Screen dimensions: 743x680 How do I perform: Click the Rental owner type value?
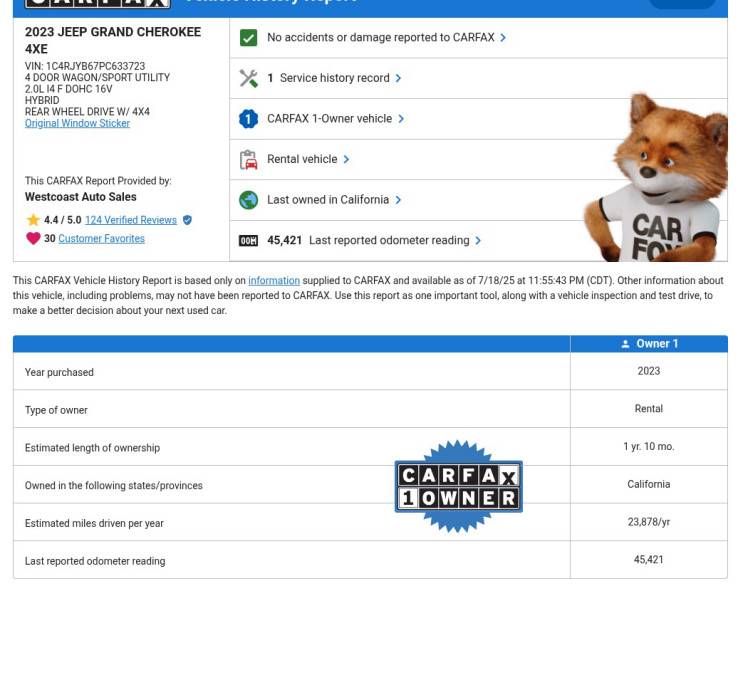point(649,409)
